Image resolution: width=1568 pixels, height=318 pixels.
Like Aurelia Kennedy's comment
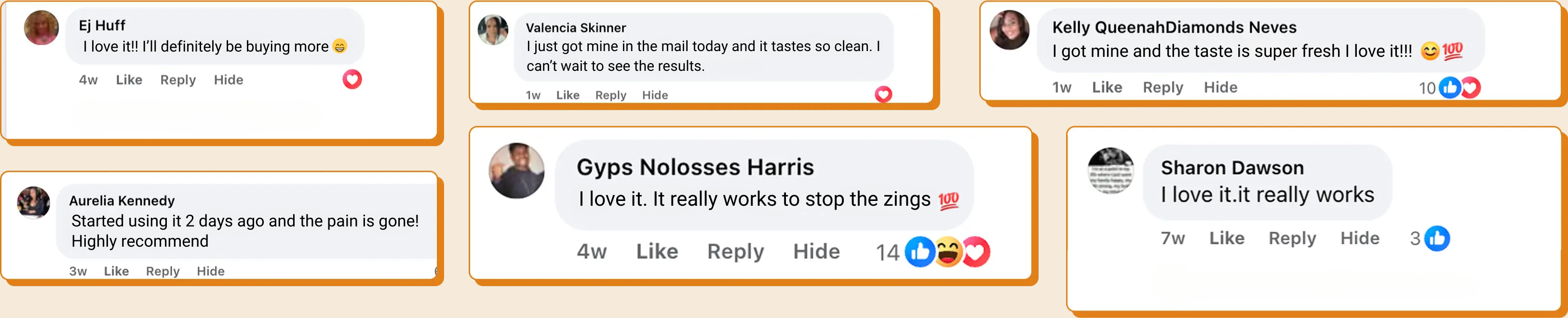pyautogui.click(x=116, y=271)
